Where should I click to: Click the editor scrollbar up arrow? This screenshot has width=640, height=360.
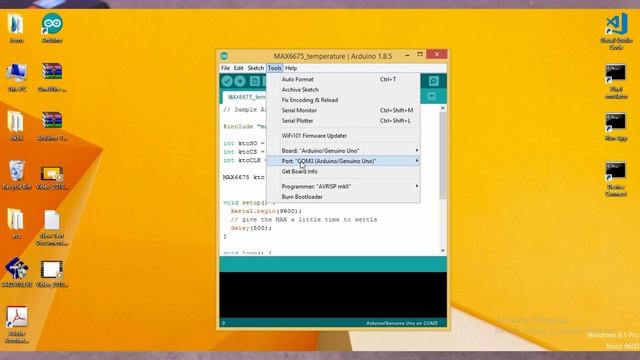442,108
